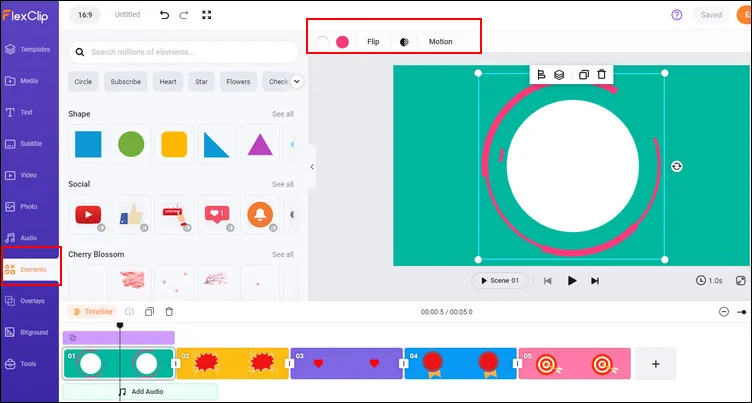Click the white color swatch
The width and height of the screenshot is (752, 403).
pos(322,42)
